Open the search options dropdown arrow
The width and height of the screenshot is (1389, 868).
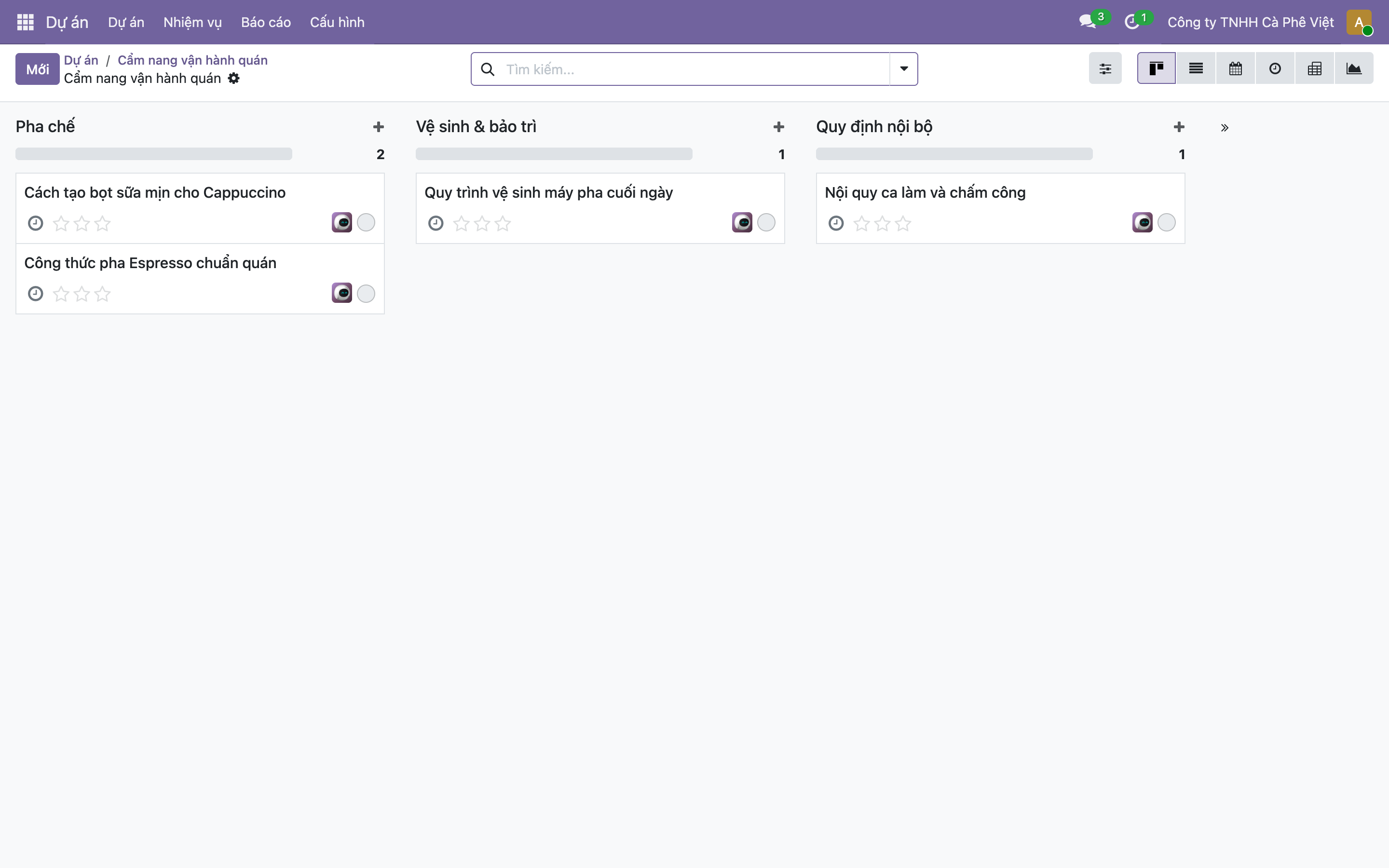(x=904, y=69)
